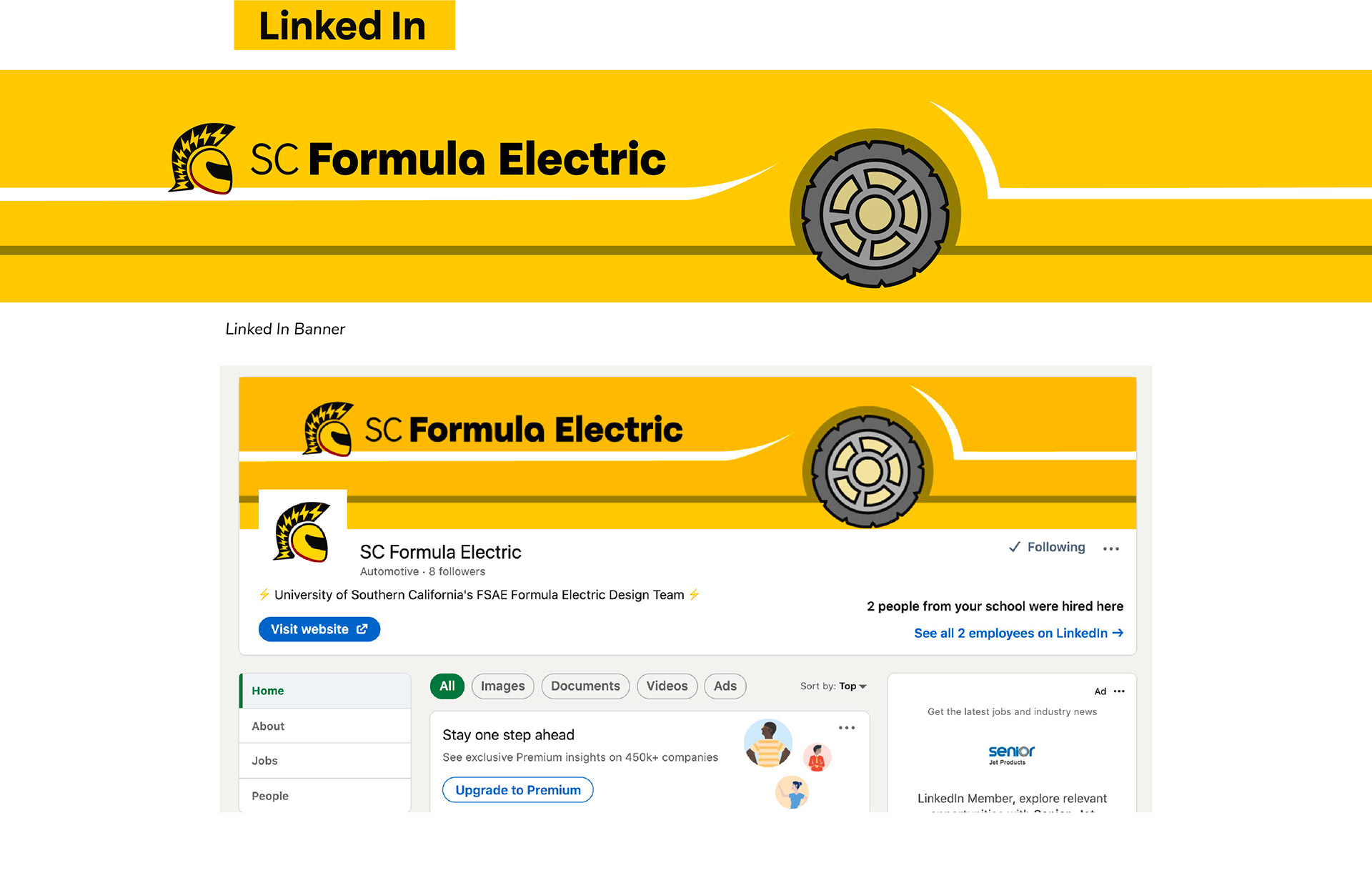The width and height of the screenshot is (1372, 873).
Task: Switch to the About tab
Action: 269,726
